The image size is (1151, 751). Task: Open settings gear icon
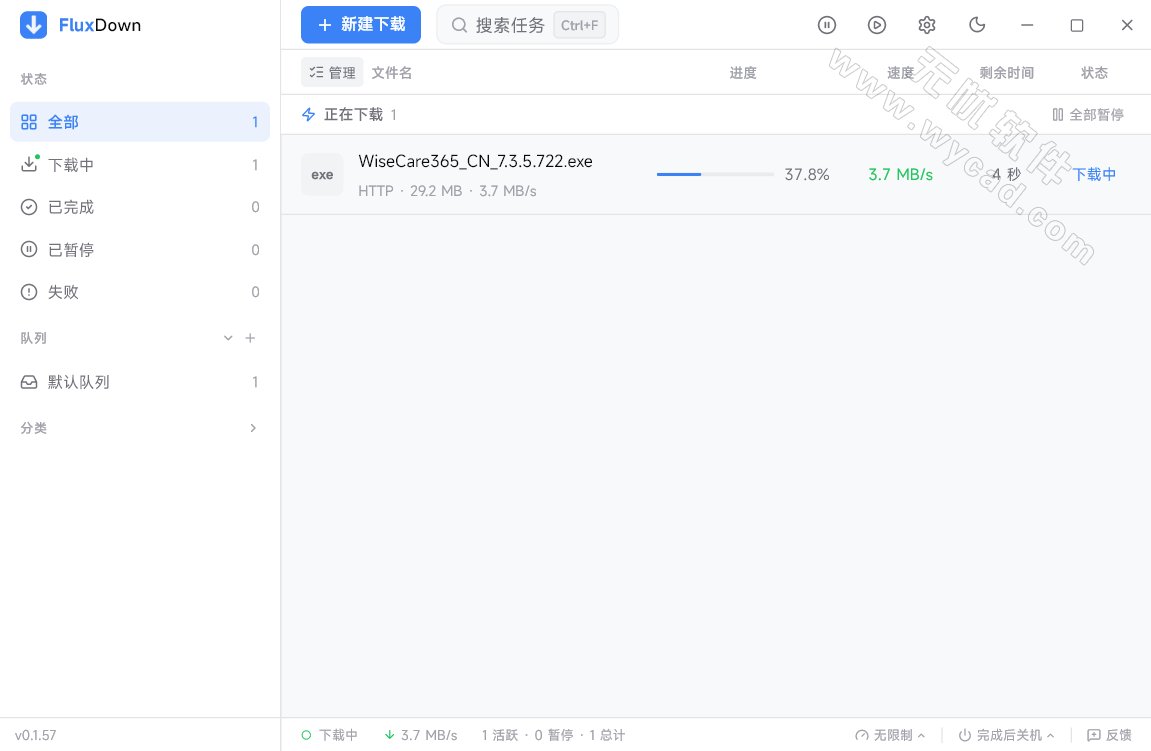(x=926, y=25)
